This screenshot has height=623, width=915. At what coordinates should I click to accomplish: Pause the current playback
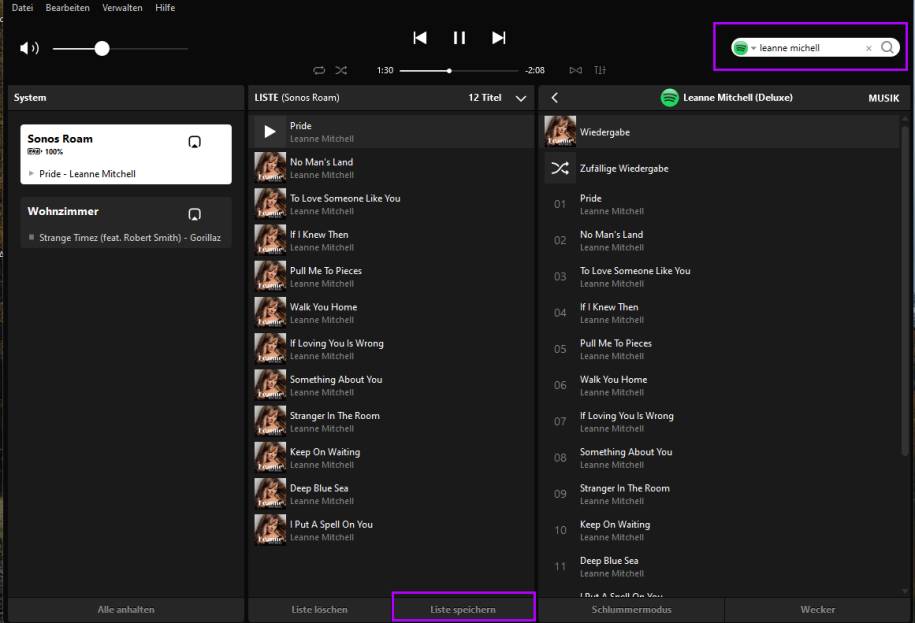coord(459,38)
